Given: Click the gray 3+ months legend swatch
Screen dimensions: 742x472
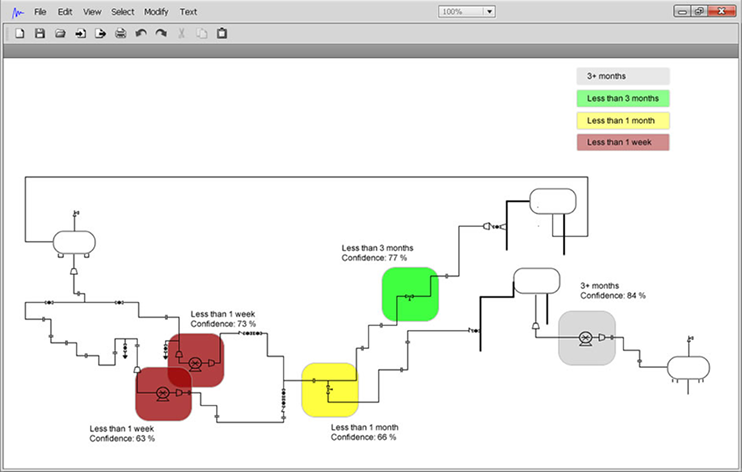Looking at the screenshot, I should tap(623, 76).
